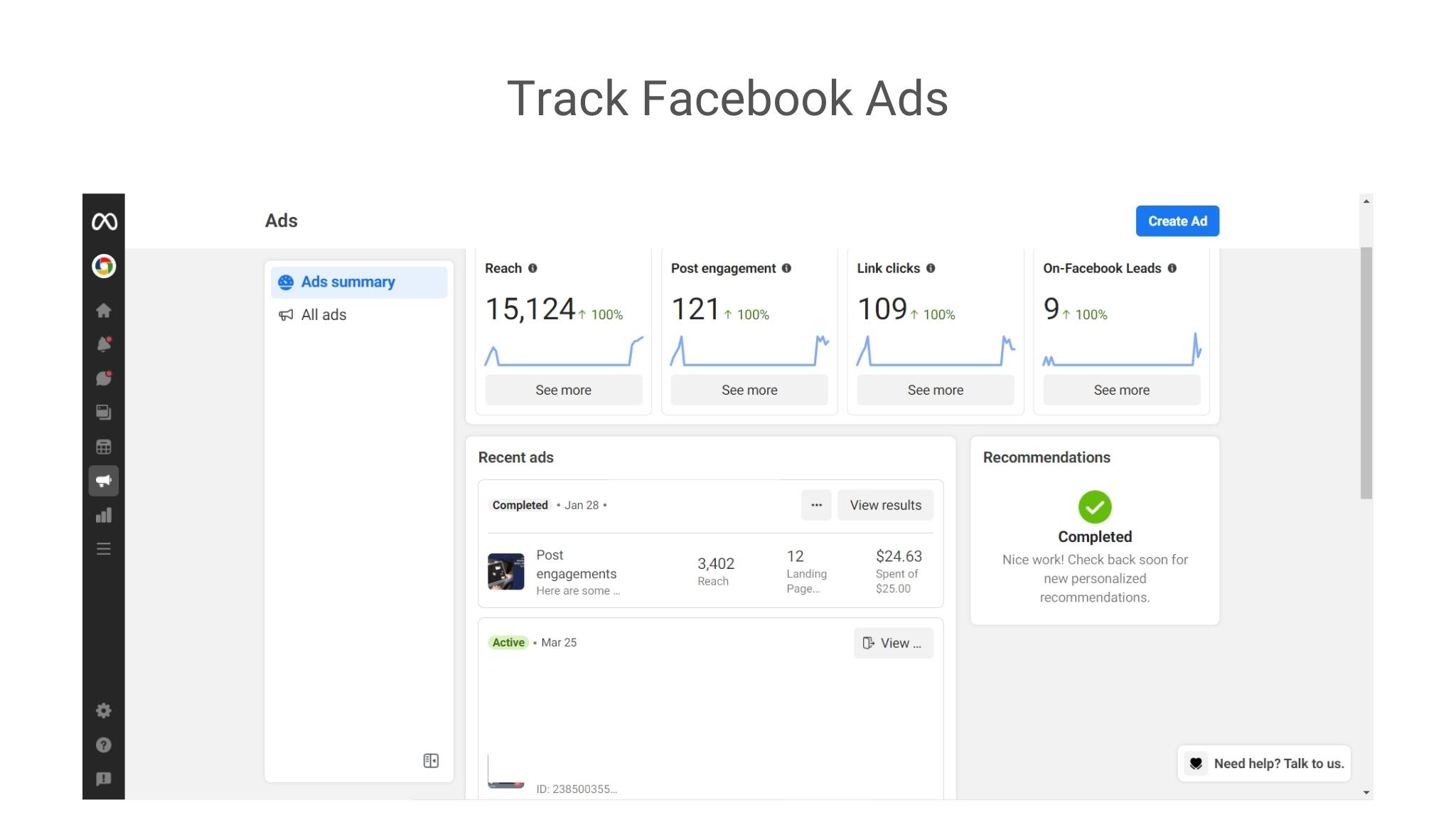Select the Grid/table icon in sidebar
Screen dimensions: 1456x825
click(x=103, y=446)
